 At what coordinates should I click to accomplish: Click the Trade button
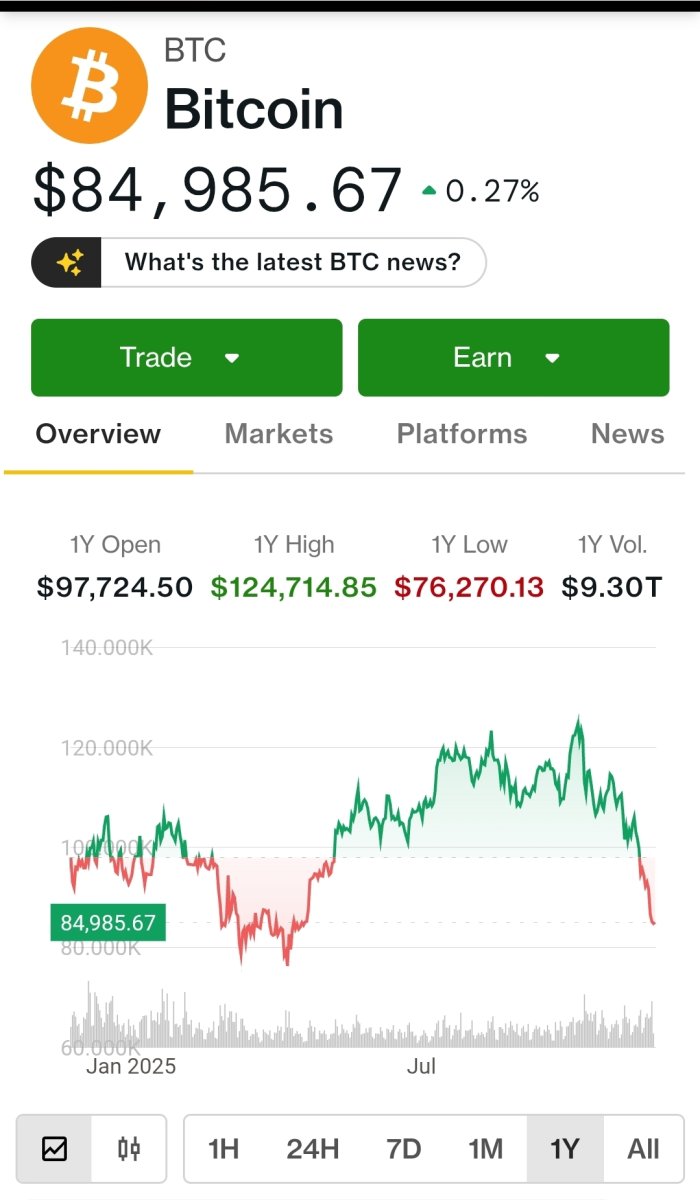point(186,357)
